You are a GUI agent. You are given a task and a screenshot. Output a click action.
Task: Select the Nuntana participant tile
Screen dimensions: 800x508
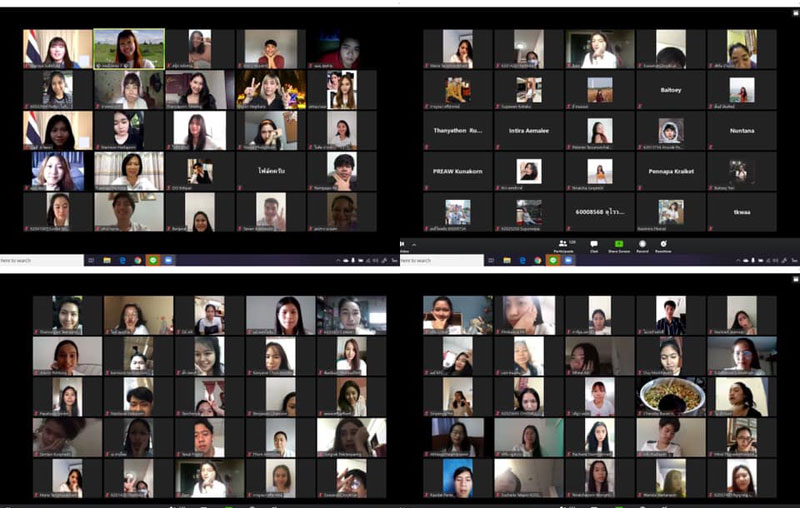click(741, 130)
